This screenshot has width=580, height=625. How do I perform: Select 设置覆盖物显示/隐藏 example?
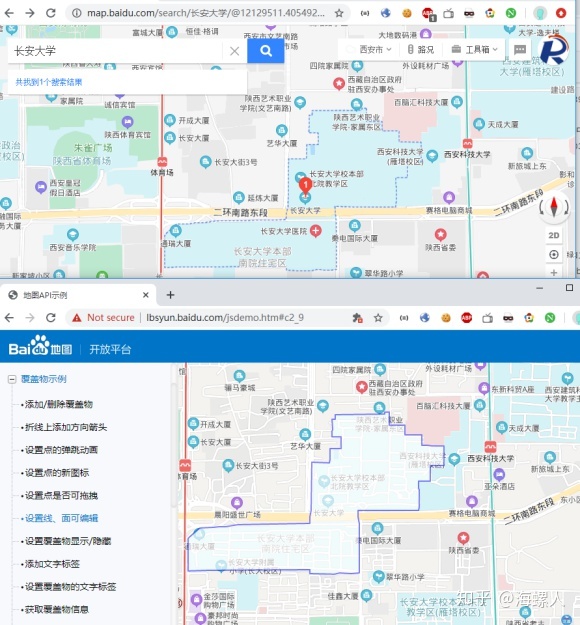point(68,541)
